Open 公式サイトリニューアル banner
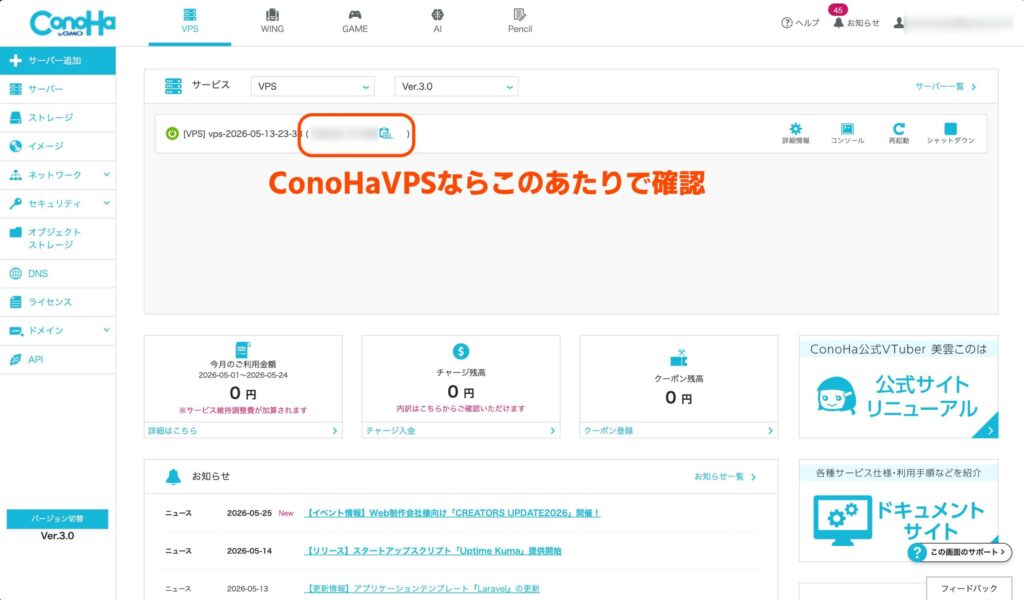This screenshot has width=1024, height=600. (x=898, y=387)
